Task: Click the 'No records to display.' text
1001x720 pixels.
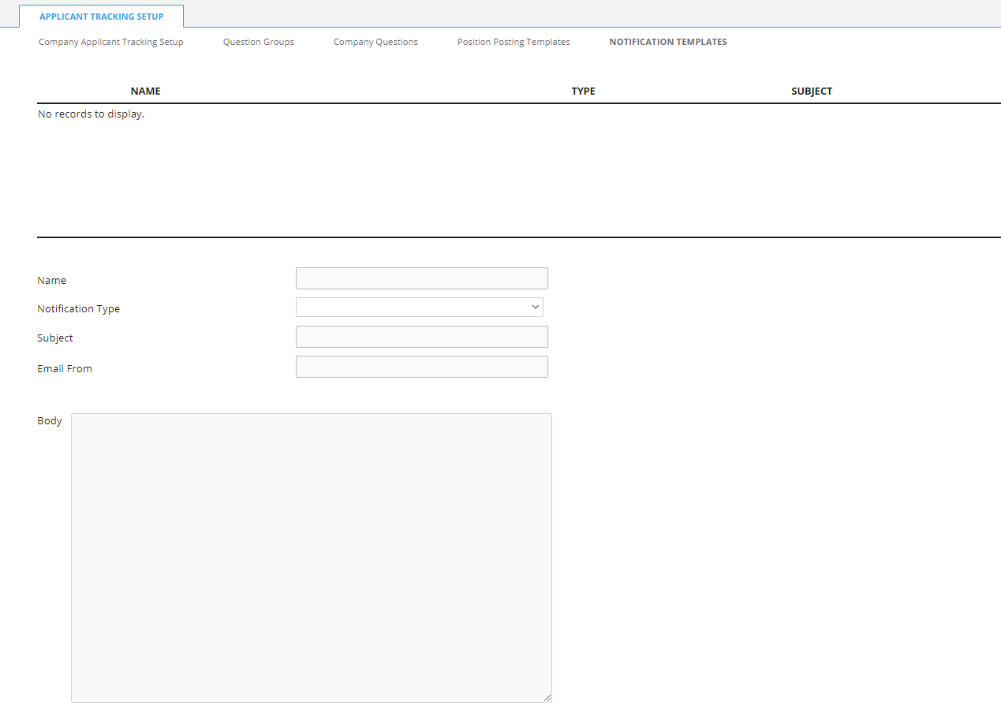Action: click(91, 114)
